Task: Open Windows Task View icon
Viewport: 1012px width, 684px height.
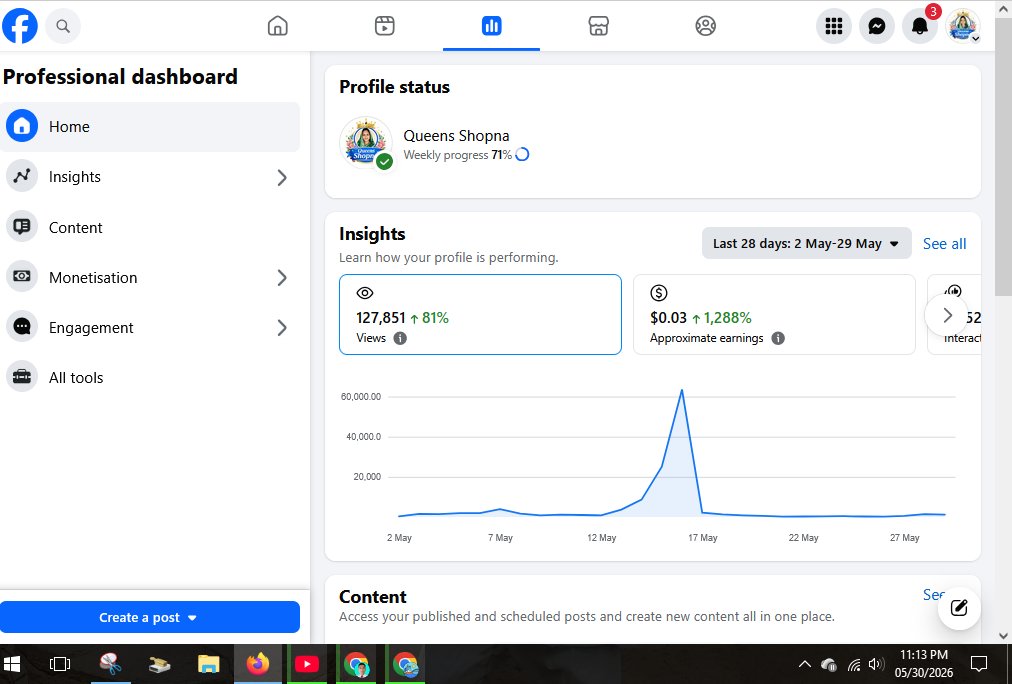Action: [60, 663]
